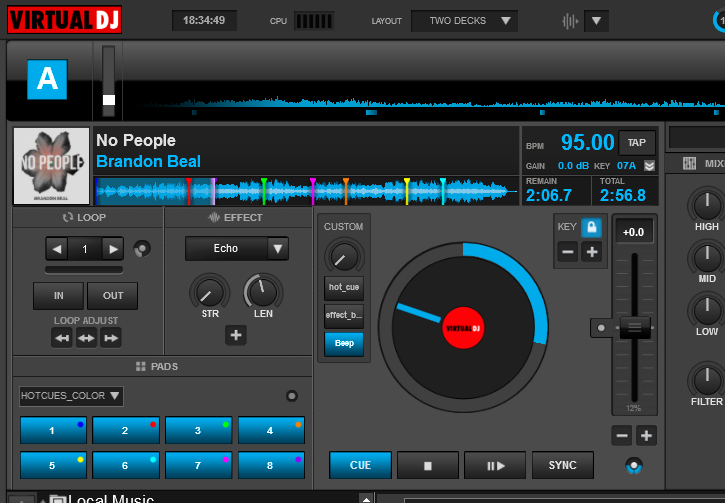Adjust the LOW EQ knob
725x503 pixels.
click(707, 310)
